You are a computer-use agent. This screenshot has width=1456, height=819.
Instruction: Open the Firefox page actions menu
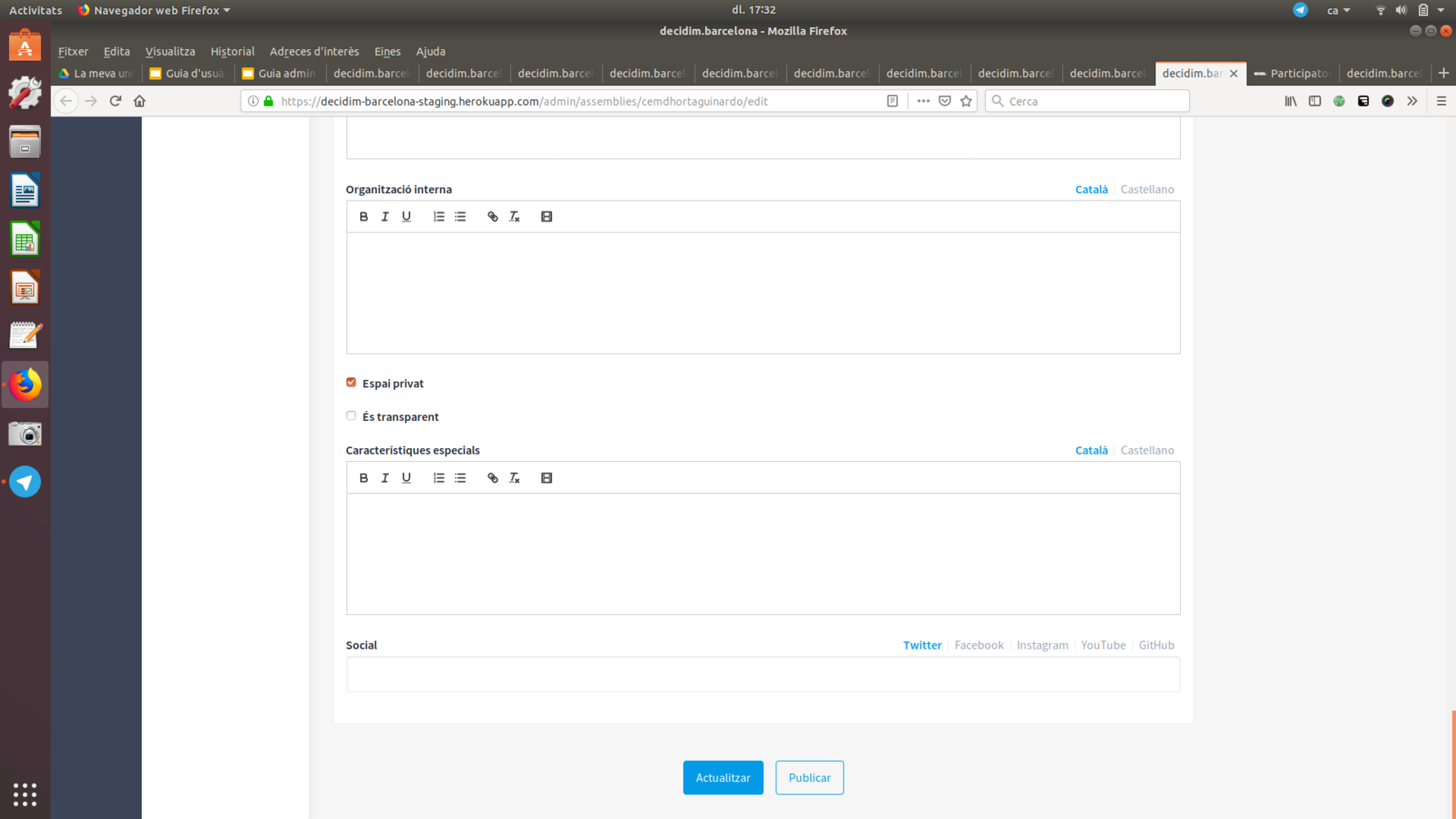click(923, 100)
